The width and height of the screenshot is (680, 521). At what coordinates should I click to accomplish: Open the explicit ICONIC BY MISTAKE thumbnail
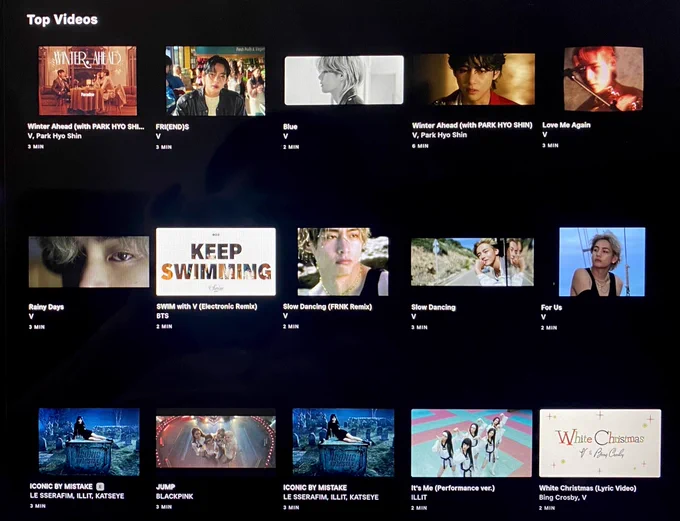(89, 442)
